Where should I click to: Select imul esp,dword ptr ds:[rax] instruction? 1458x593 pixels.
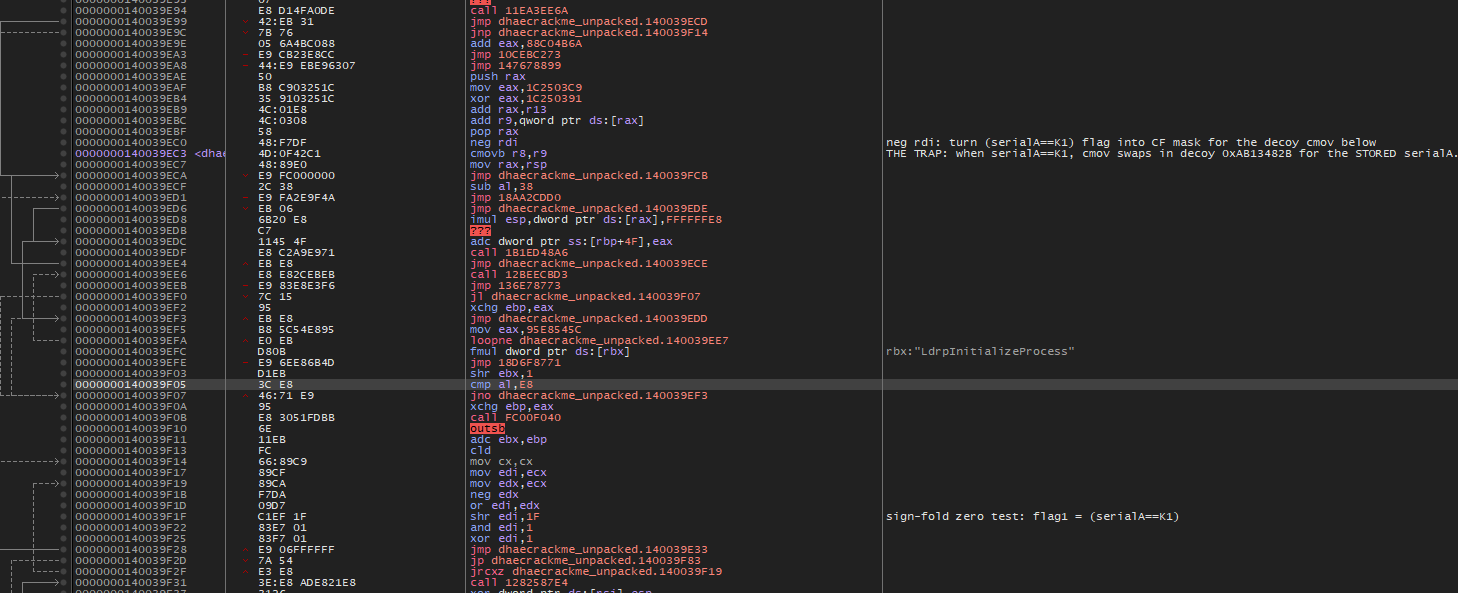coord(596,219)
